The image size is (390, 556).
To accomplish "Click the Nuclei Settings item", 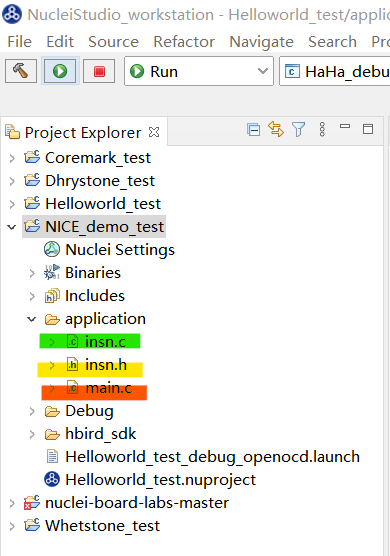I will (x=120, y=250).
